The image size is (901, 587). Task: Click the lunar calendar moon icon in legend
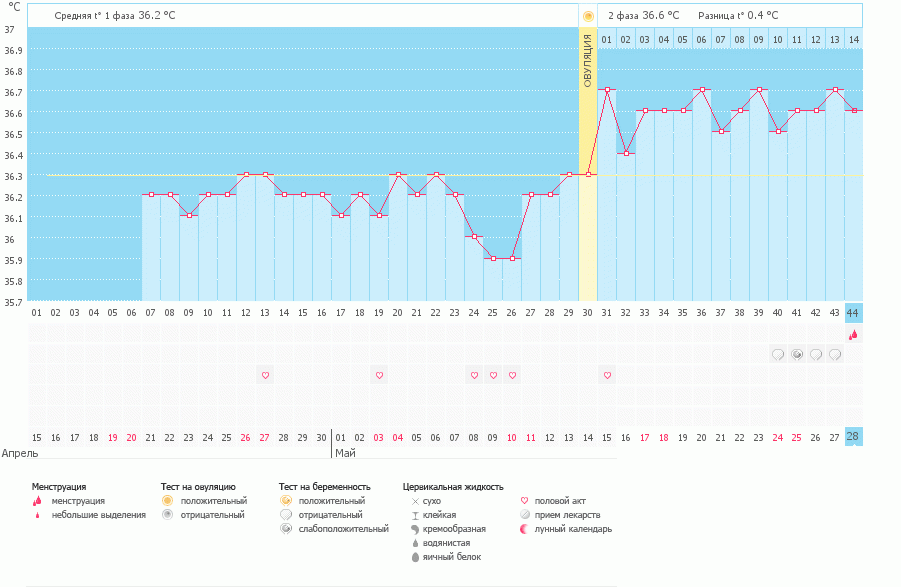point(526,529)
